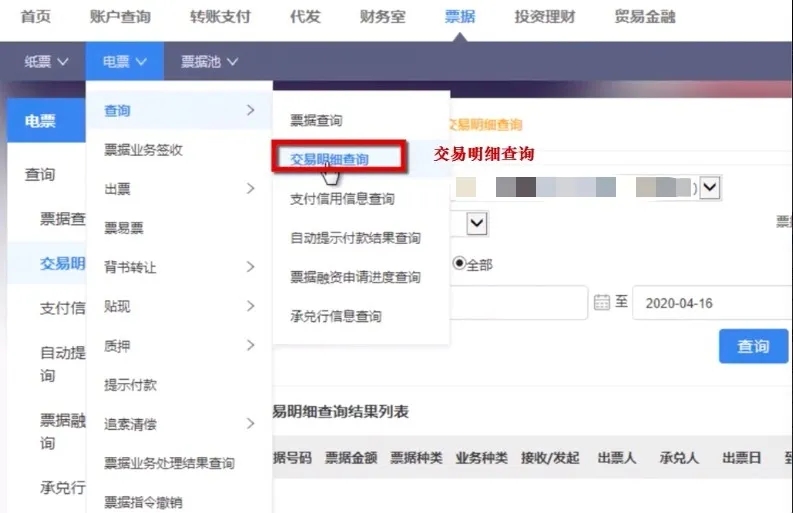793x513 pixels.
Task: Open the 首页 home tab
Action: [35, 17]
